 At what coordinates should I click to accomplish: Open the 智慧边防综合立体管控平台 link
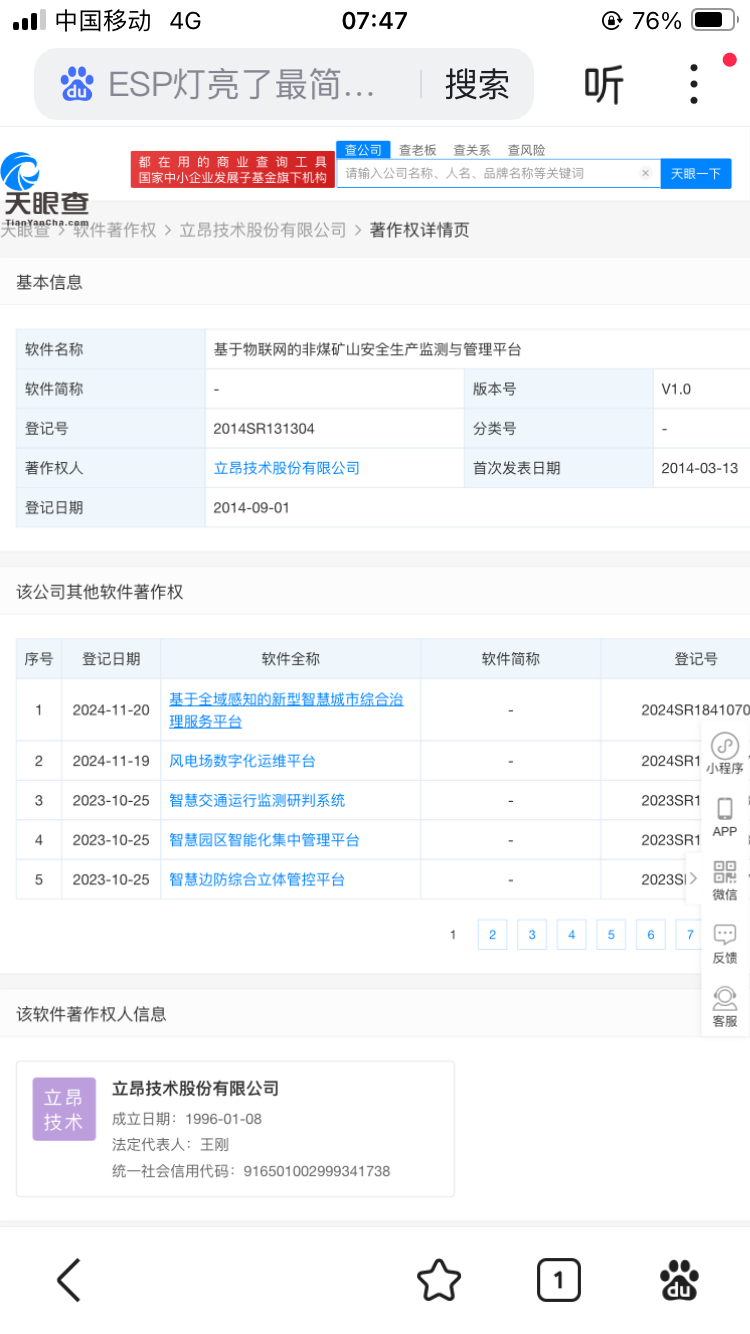point(257,879)
